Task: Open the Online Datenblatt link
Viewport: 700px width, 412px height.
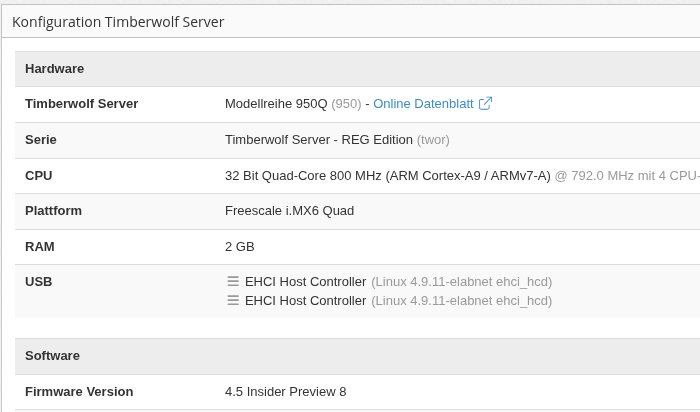Action: 423,104
